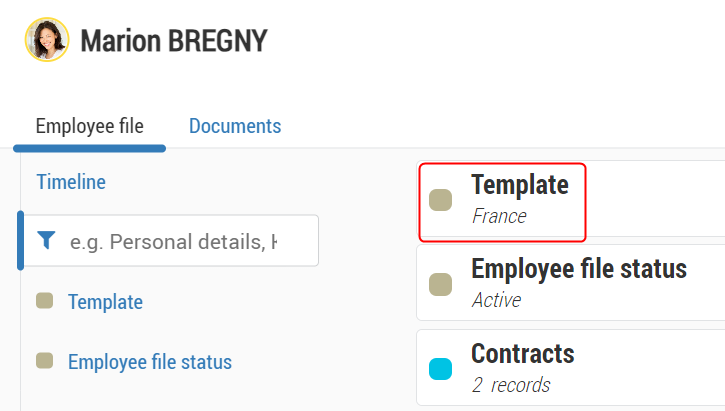Click the Active status text
725x411 pixels.
pos(496,300)
